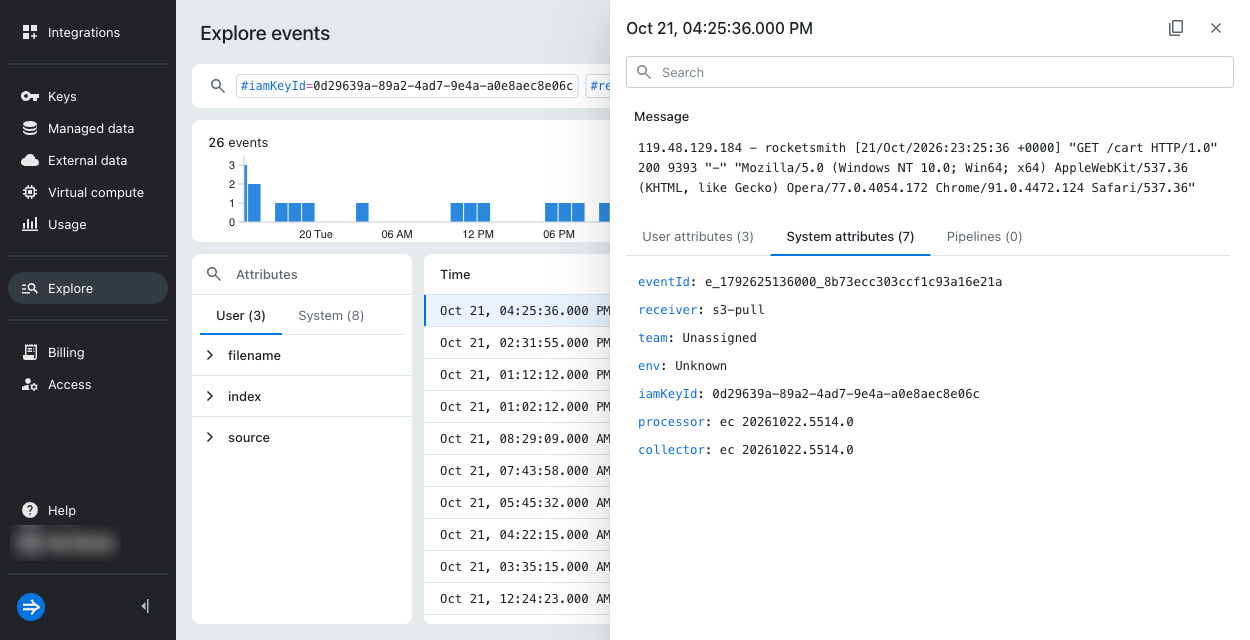Click the collector attribute name
Image resolution: width=1250 pixels, height=640 pixels.
[672, 450]
